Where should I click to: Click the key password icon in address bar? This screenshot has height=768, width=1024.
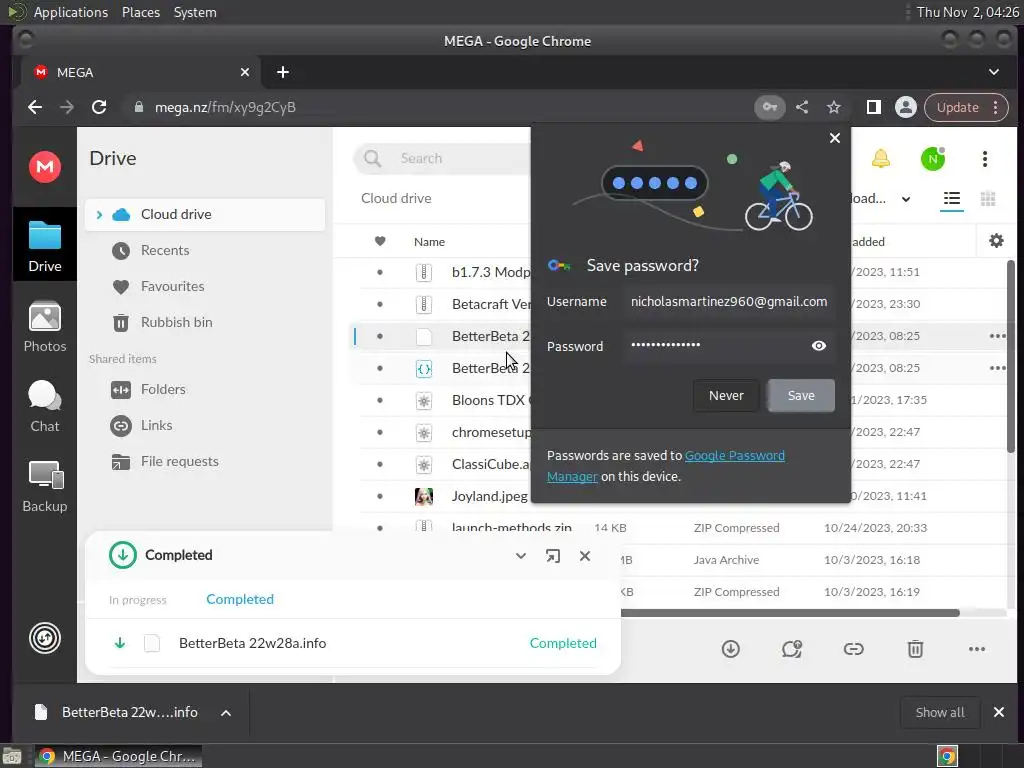769,107
